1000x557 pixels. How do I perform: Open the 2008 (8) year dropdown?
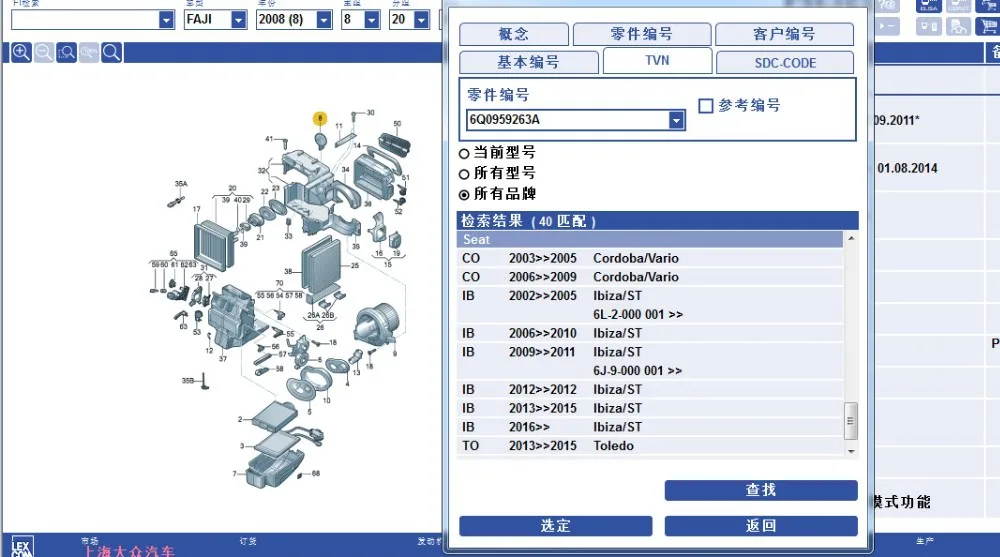tap(324, 20)
